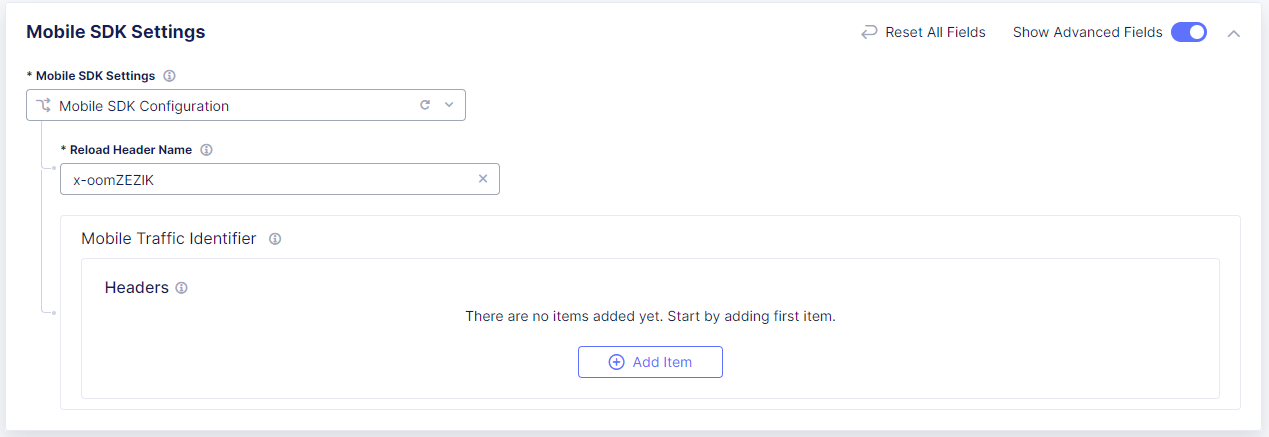Open info tooltip for Reload Header Name
This screenshot has width=1269, height=437.
pyautogui.click(x=207, y=150)
